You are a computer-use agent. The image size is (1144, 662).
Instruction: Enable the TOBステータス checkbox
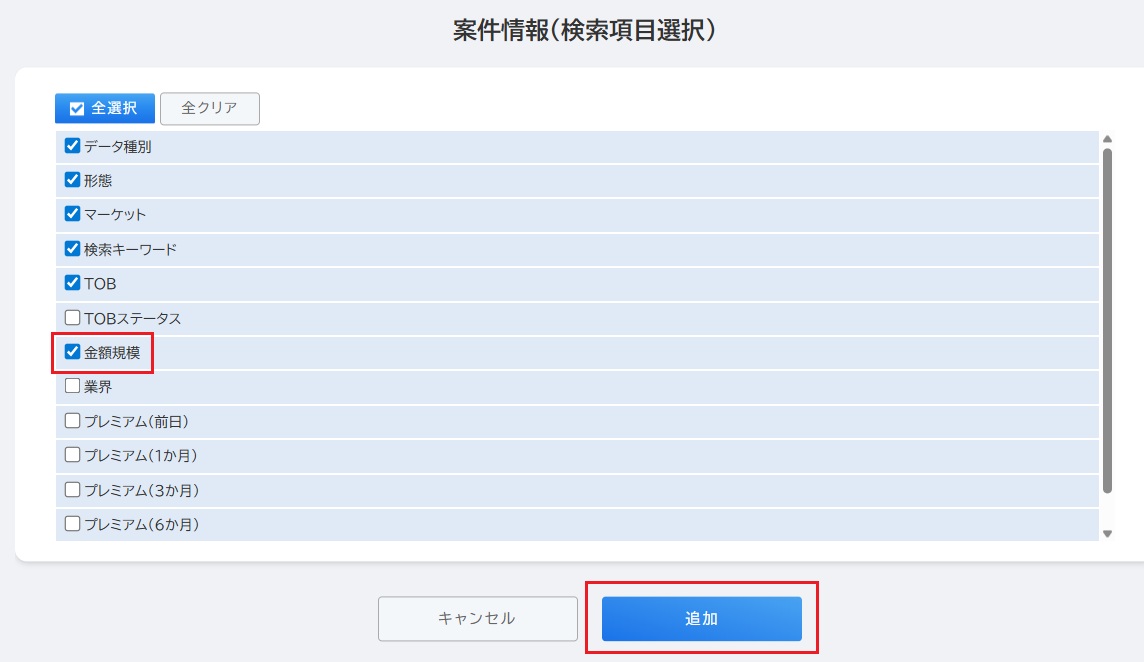[x=72, y=317]
